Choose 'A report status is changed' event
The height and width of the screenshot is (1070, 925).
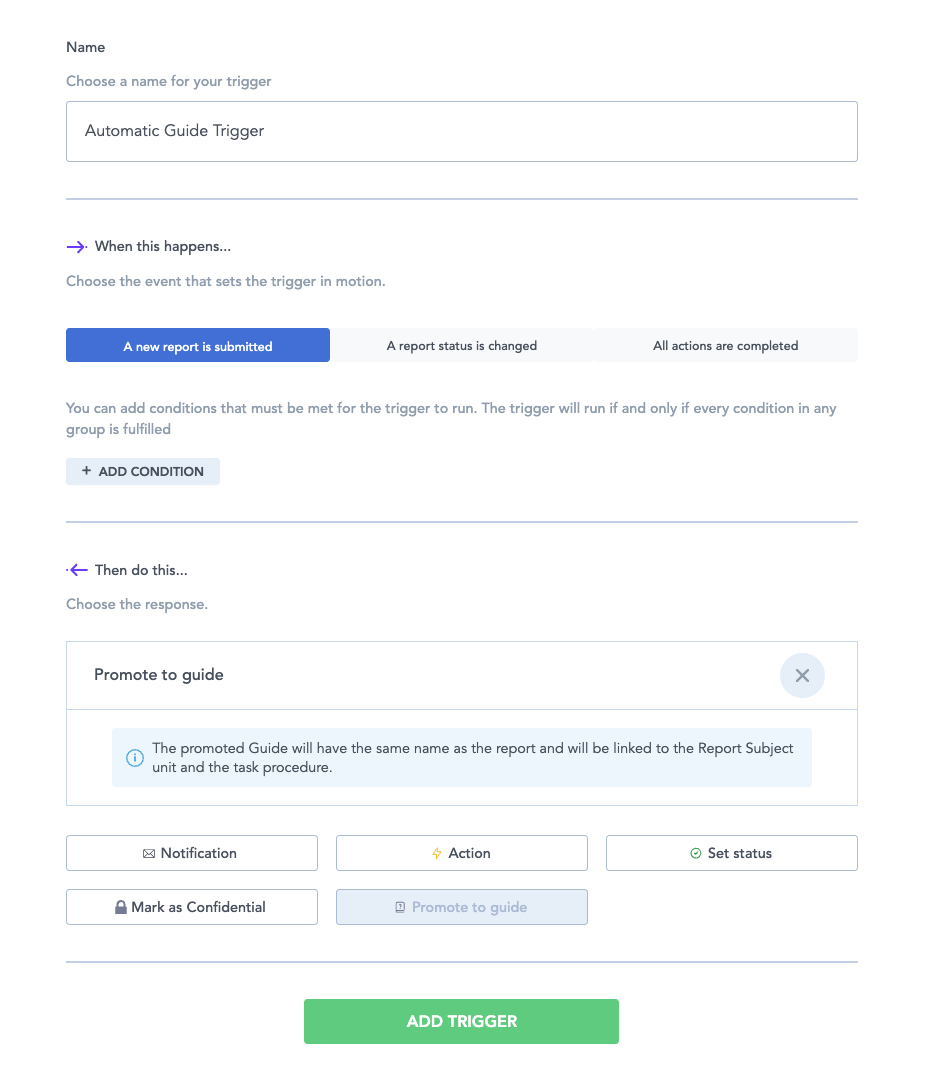[x=462, y=346]
